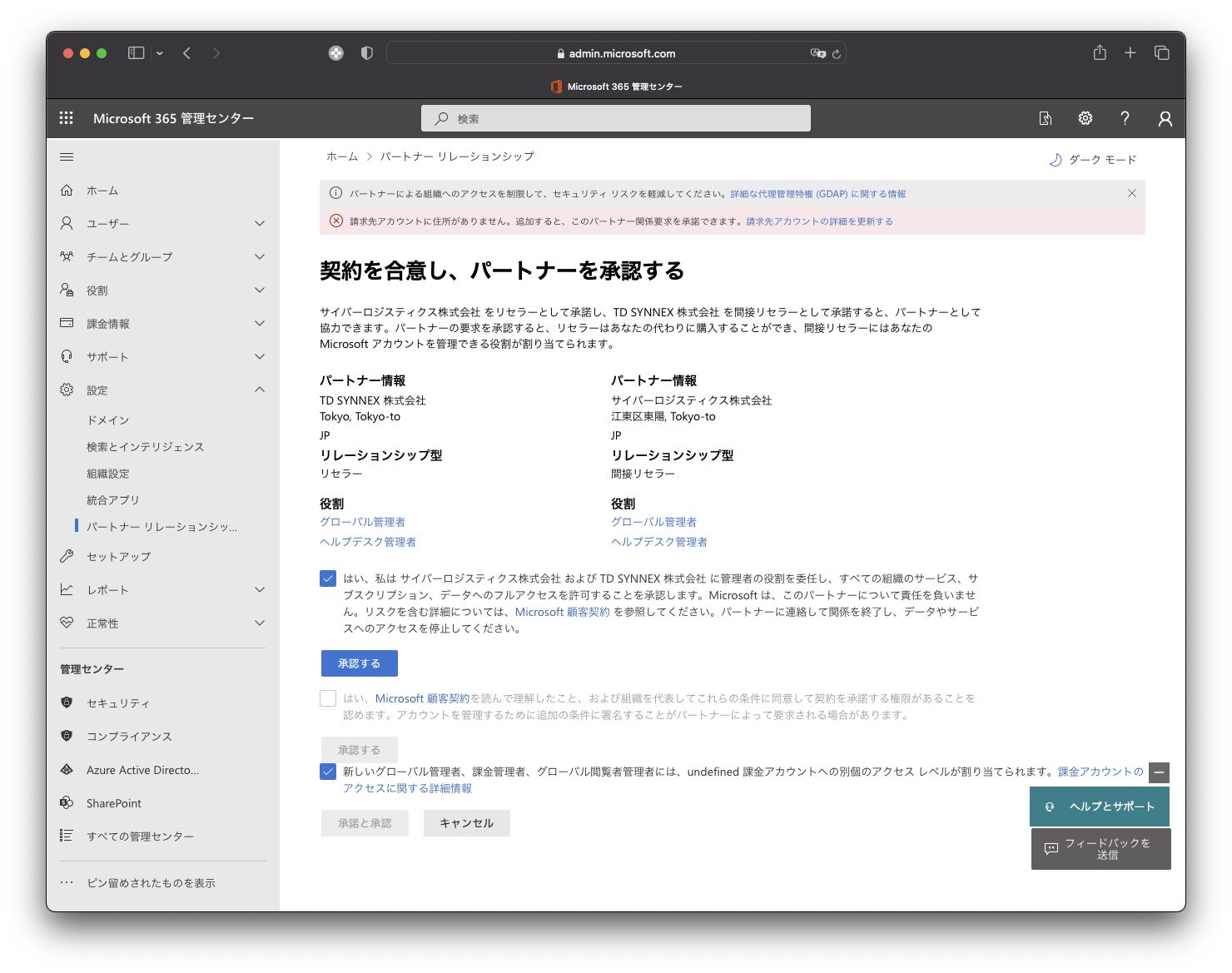Expand the 正常性 chevron
1232x973 pixels.
(260, 623)
